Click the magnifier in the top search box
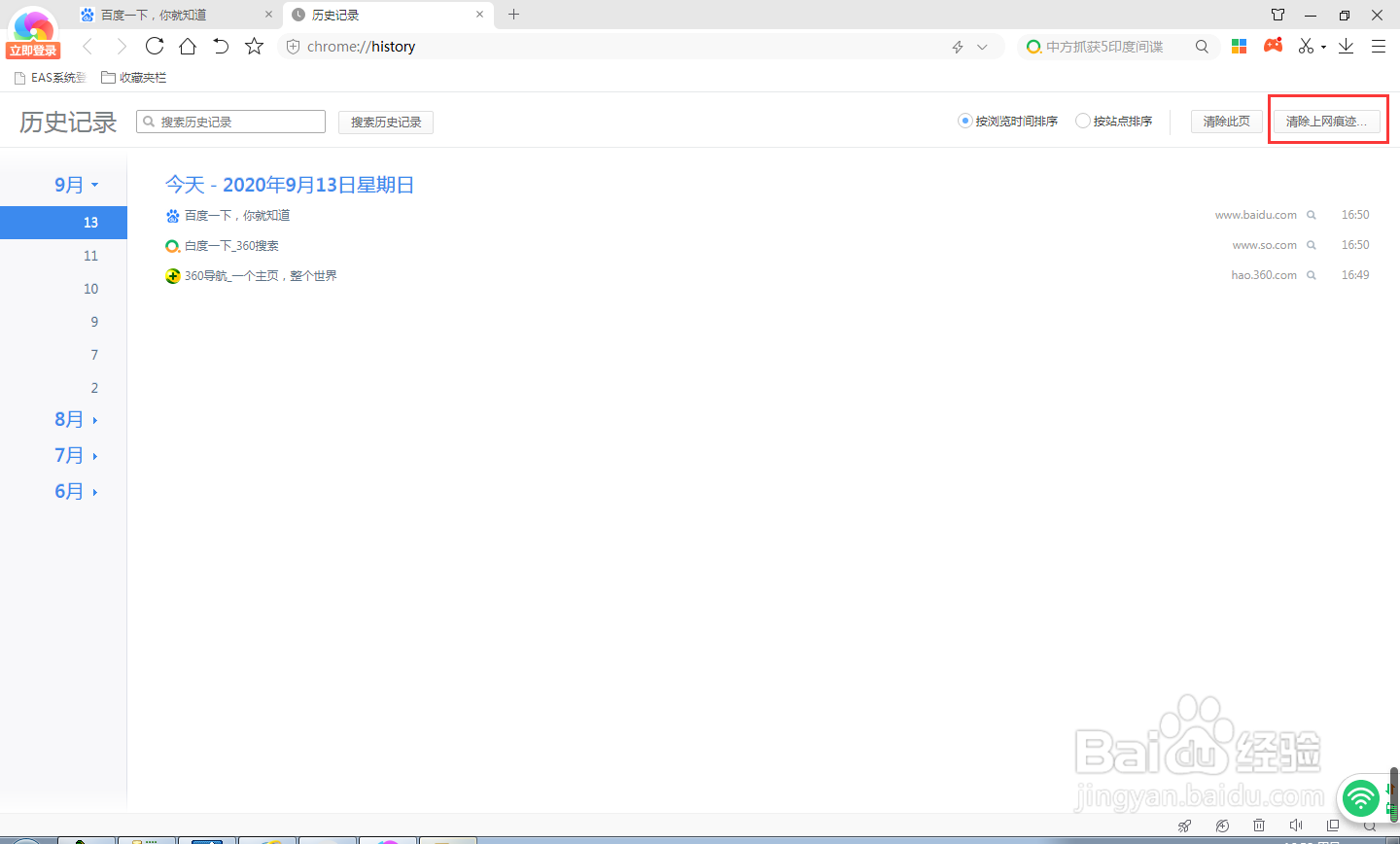Viewport: 1400px width, 844px height. pos(1202,47)
